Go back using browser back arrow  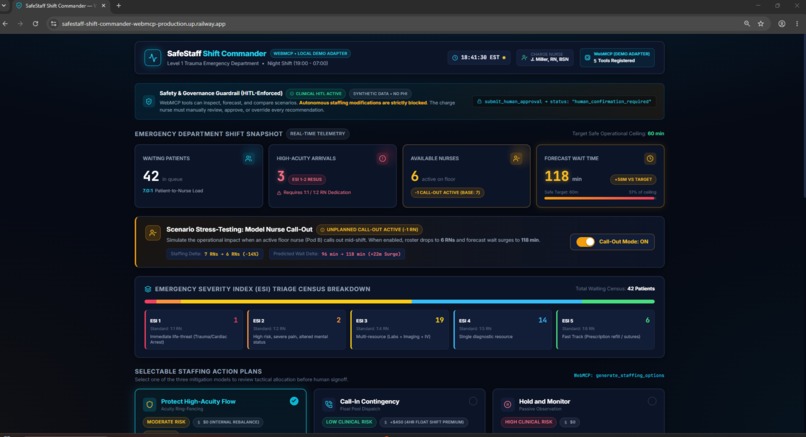[x=5, y=24]
